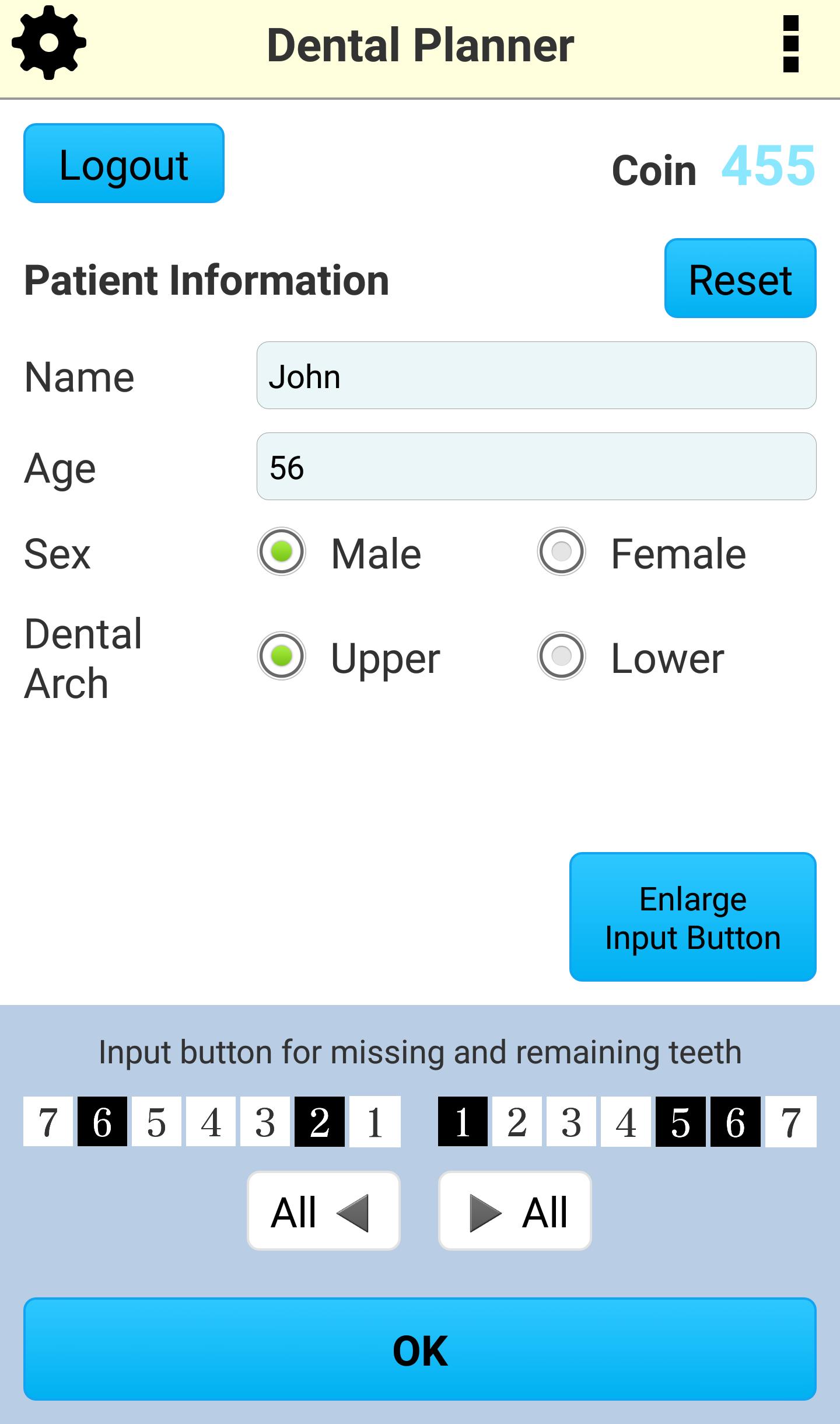
Task: Edit the patient Age field
Action: [x=535, y=466]
